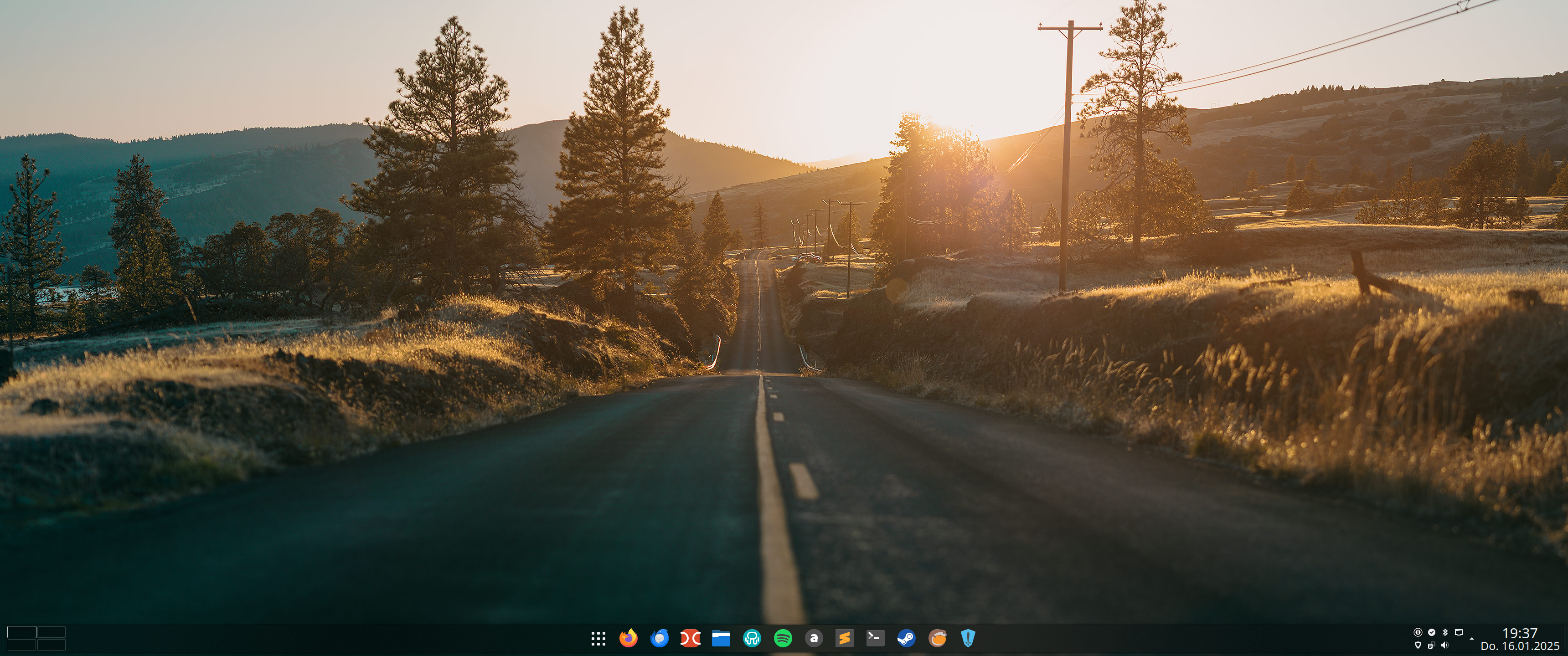Click the checkmark status tray icon
Viewport: 1568px width, 656px height.
(x=1432, y=632)
